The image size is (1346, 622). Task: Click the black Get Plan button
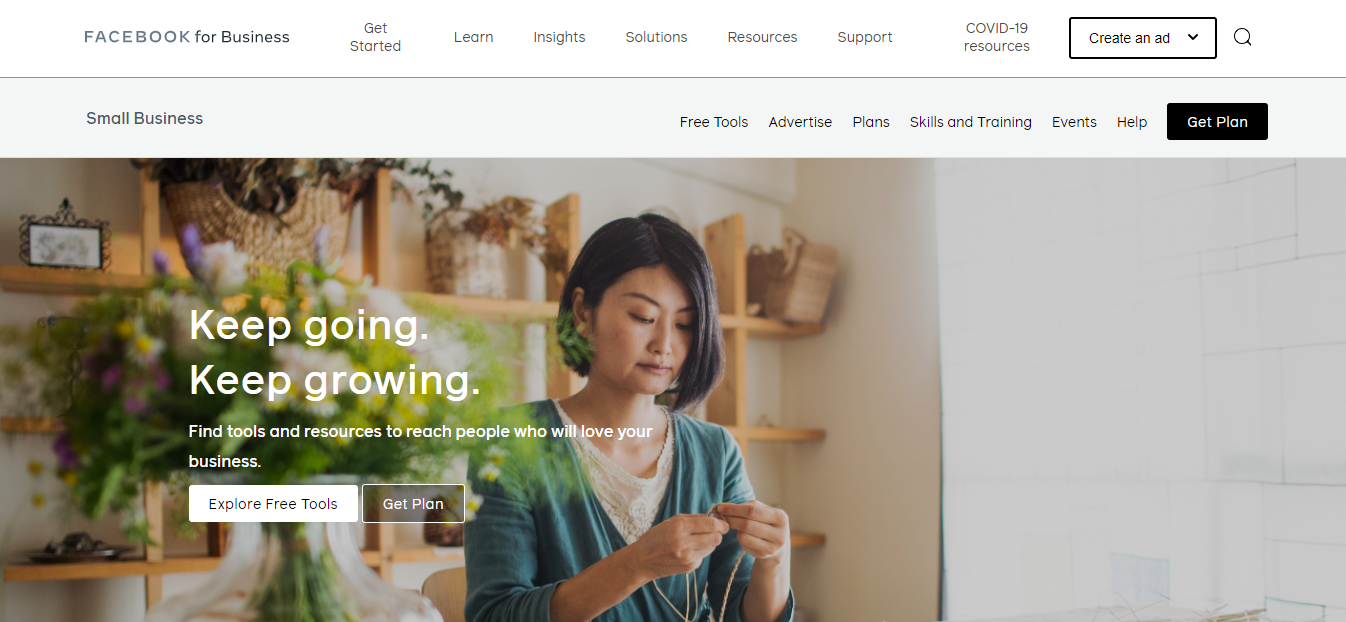click(1217, 122)
